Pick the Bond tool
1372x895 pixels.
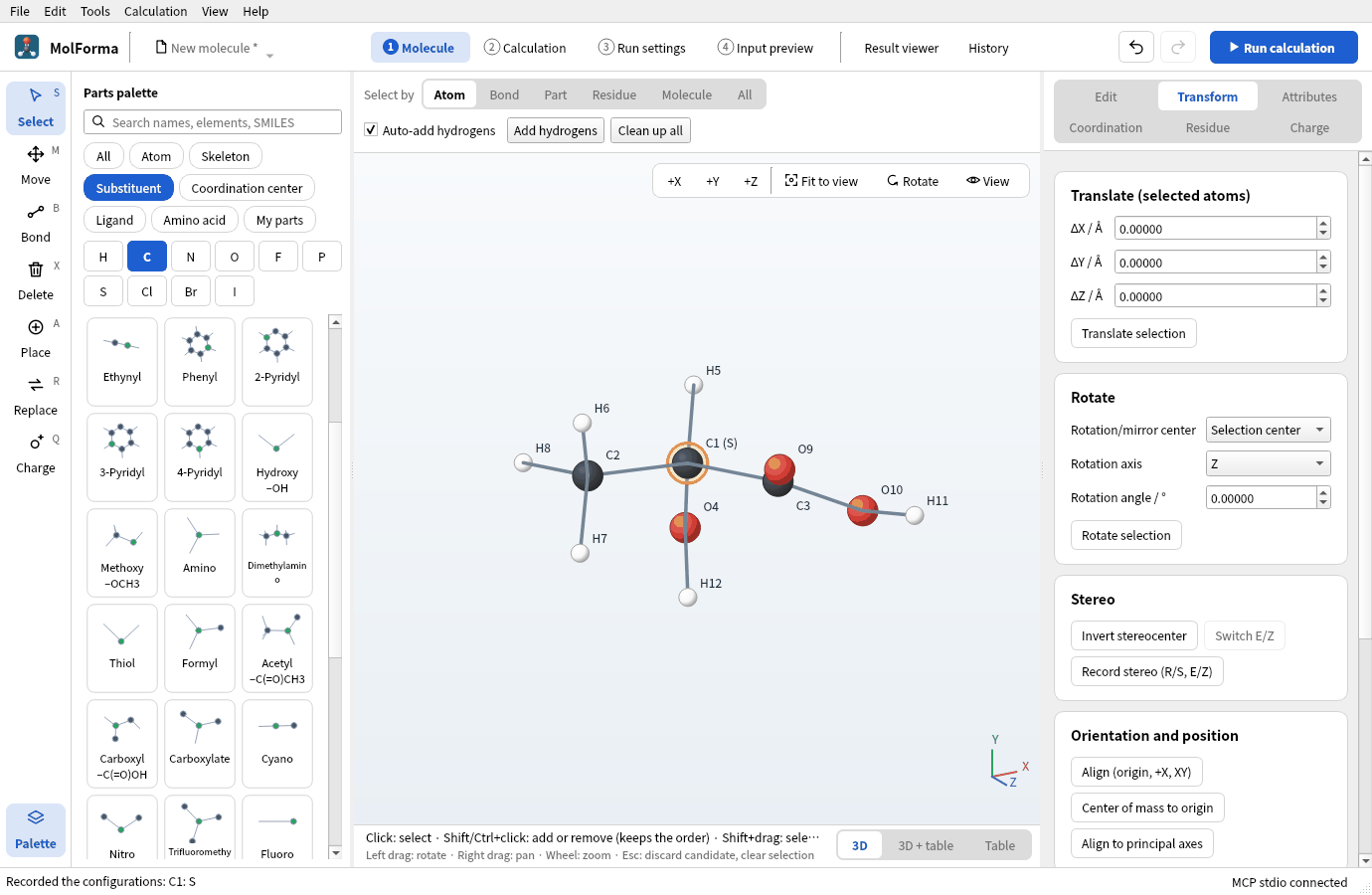point(36,223)
